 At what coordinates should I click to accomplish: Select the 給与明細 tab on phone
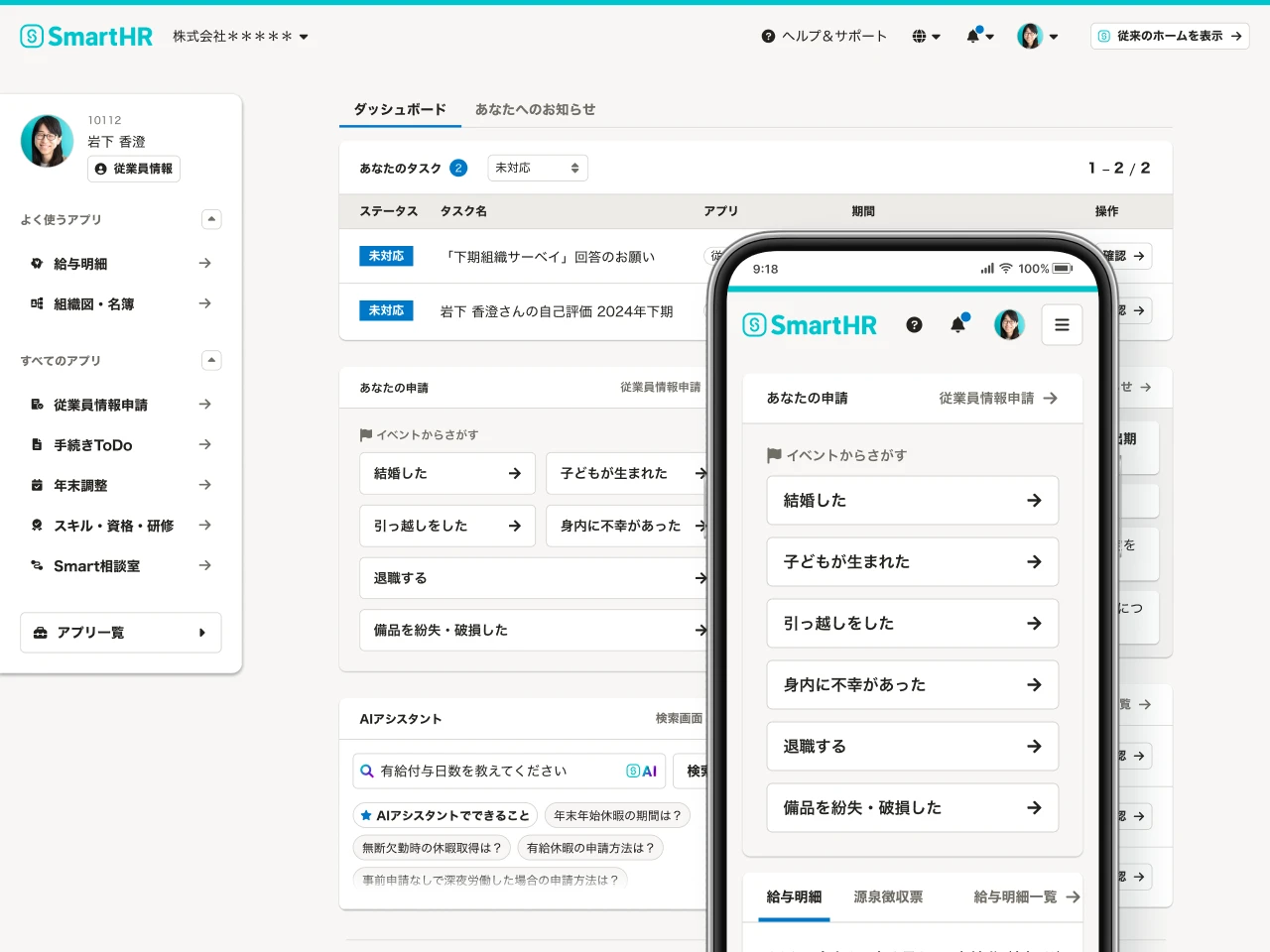[x=794, y=897]
